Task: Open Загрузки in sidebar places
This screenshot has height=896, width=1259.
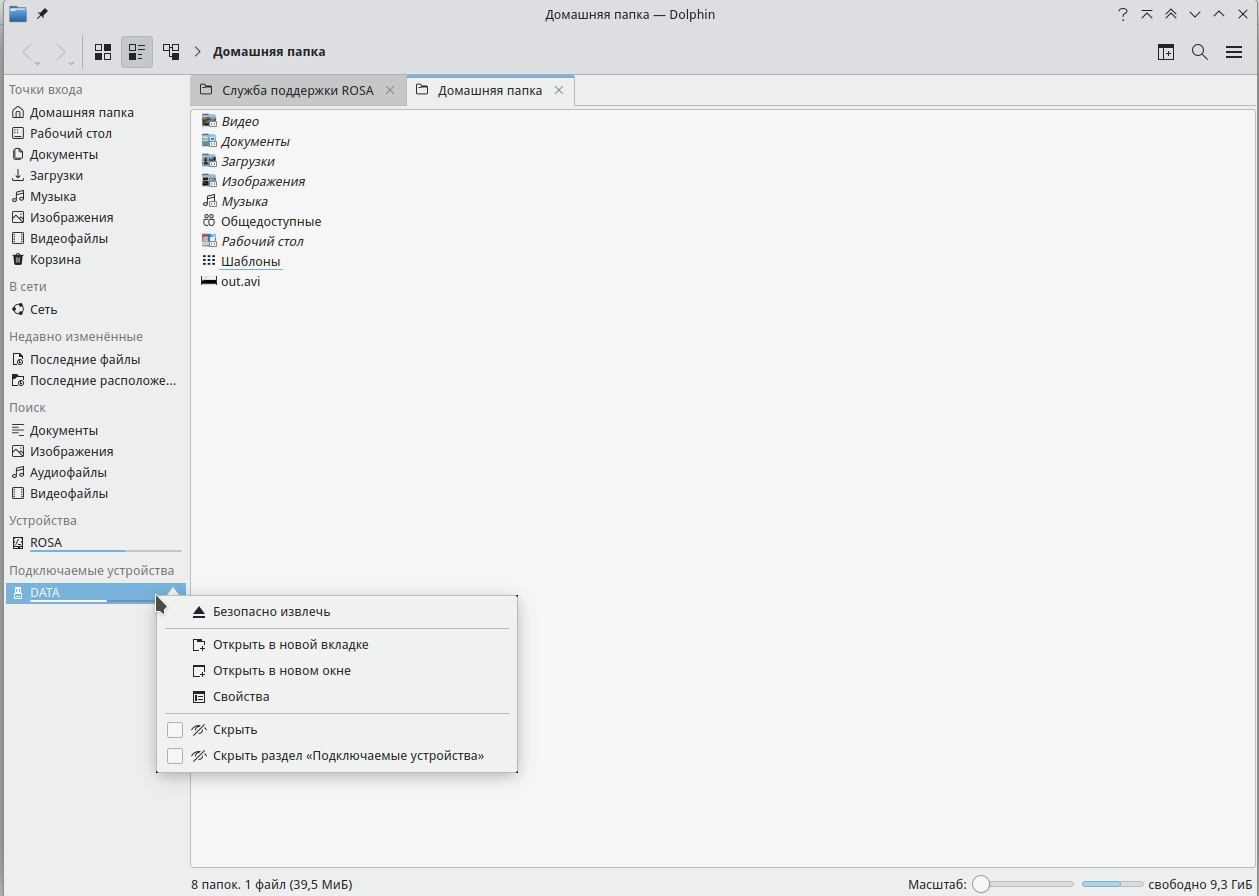Action: coord(96,175)
